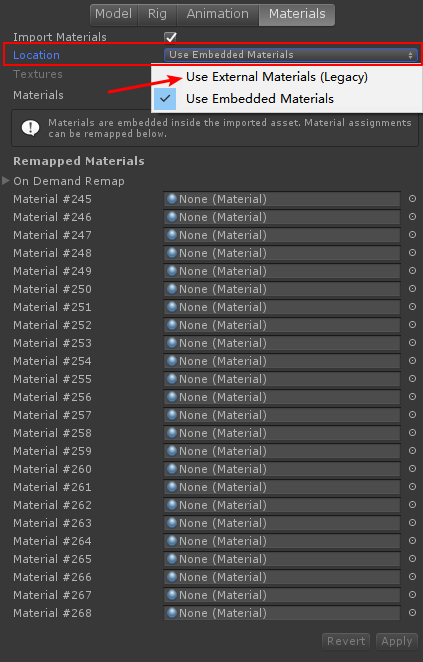This screenshot has width=423, height=662.
Task: Open object picker for Material #250
Action: pos(412,289)
